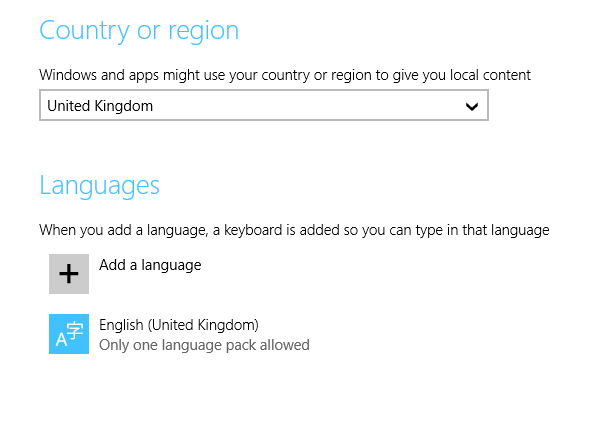Click the word language in Add a language

pyautogui.click(x=171, y=266)
